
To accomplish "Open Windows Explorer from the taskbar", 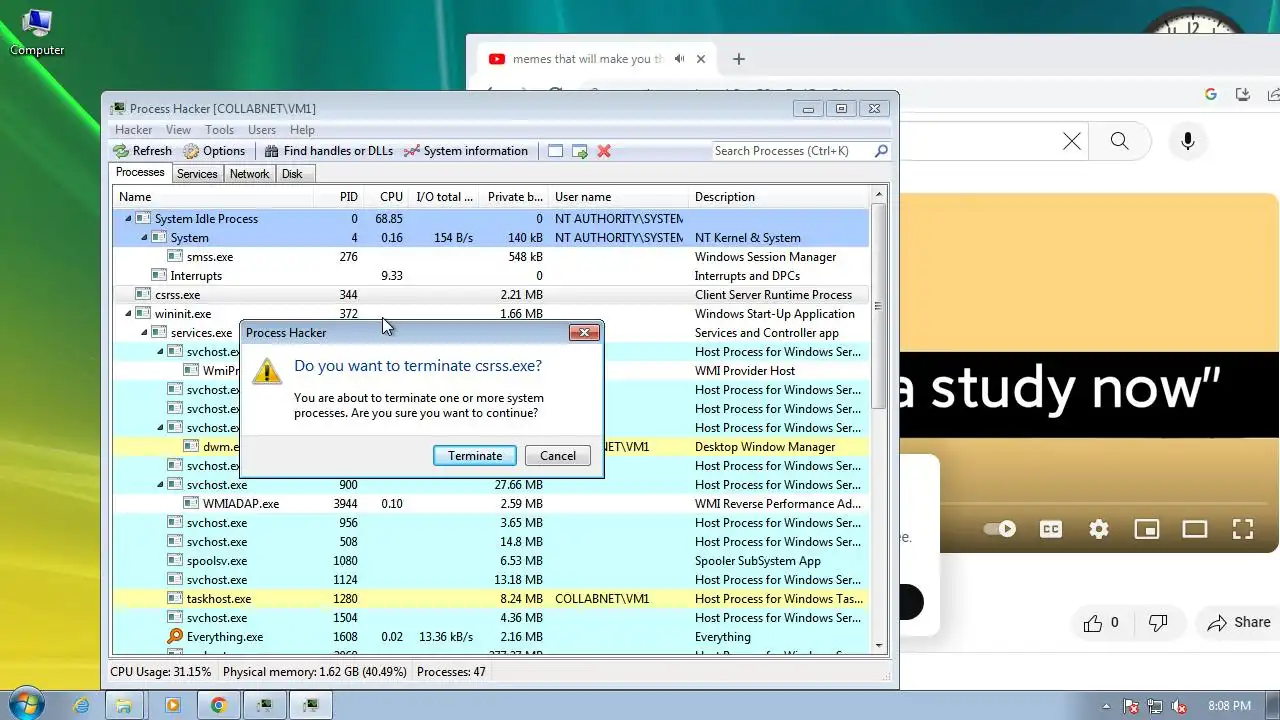I will [125, 705].
